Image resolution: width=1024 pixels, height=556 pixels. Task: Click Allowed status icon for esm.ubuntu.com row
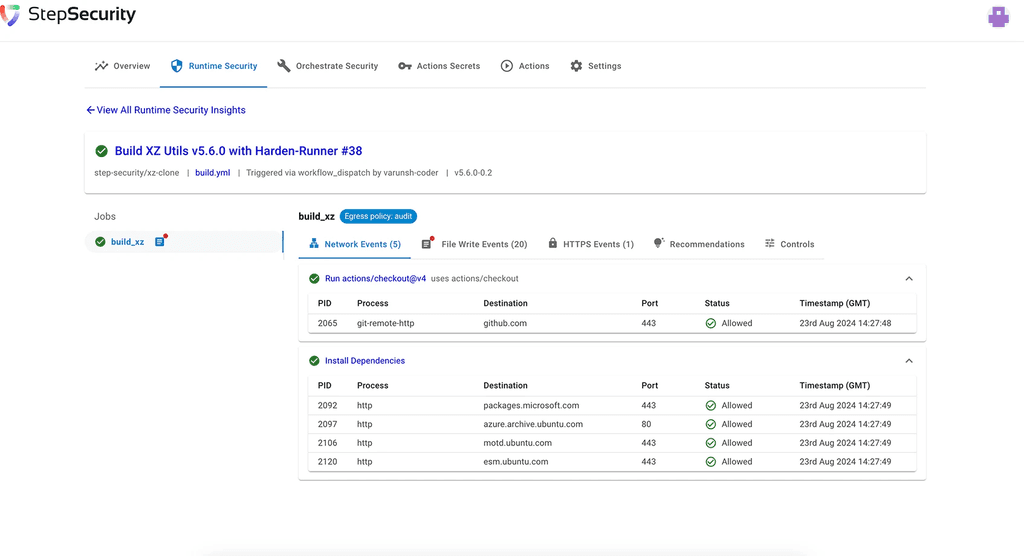(711, 462)
